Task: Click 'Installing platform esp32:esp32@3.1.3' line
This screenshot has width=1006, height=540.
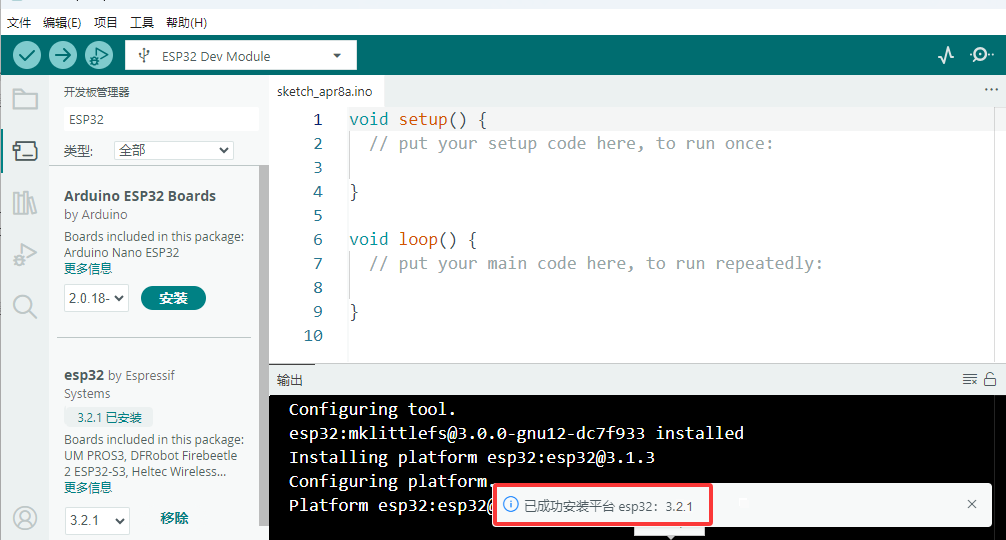Action: [472, 457]
